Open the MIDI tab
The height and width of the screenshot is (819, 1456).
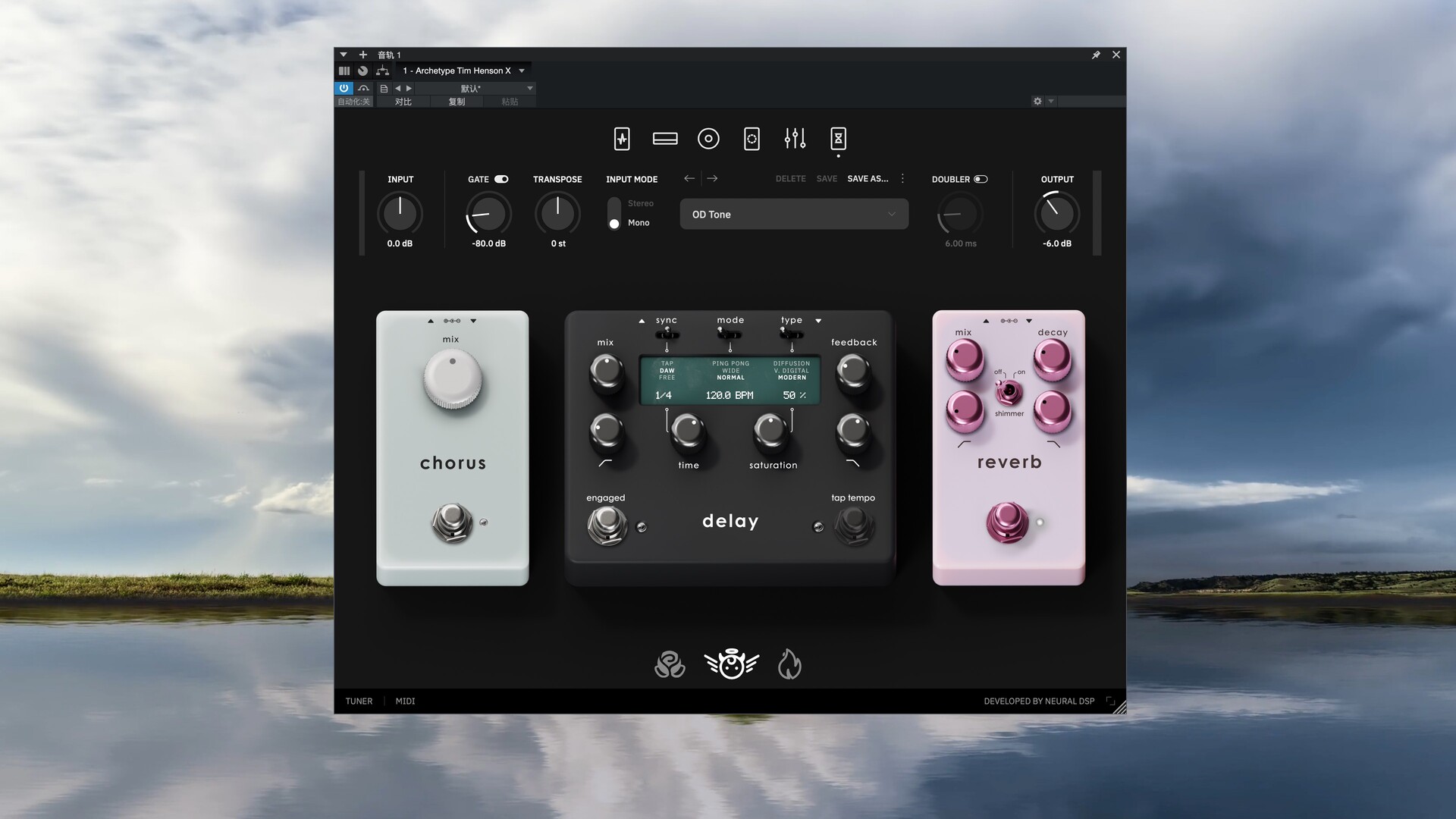pos(405,701)
